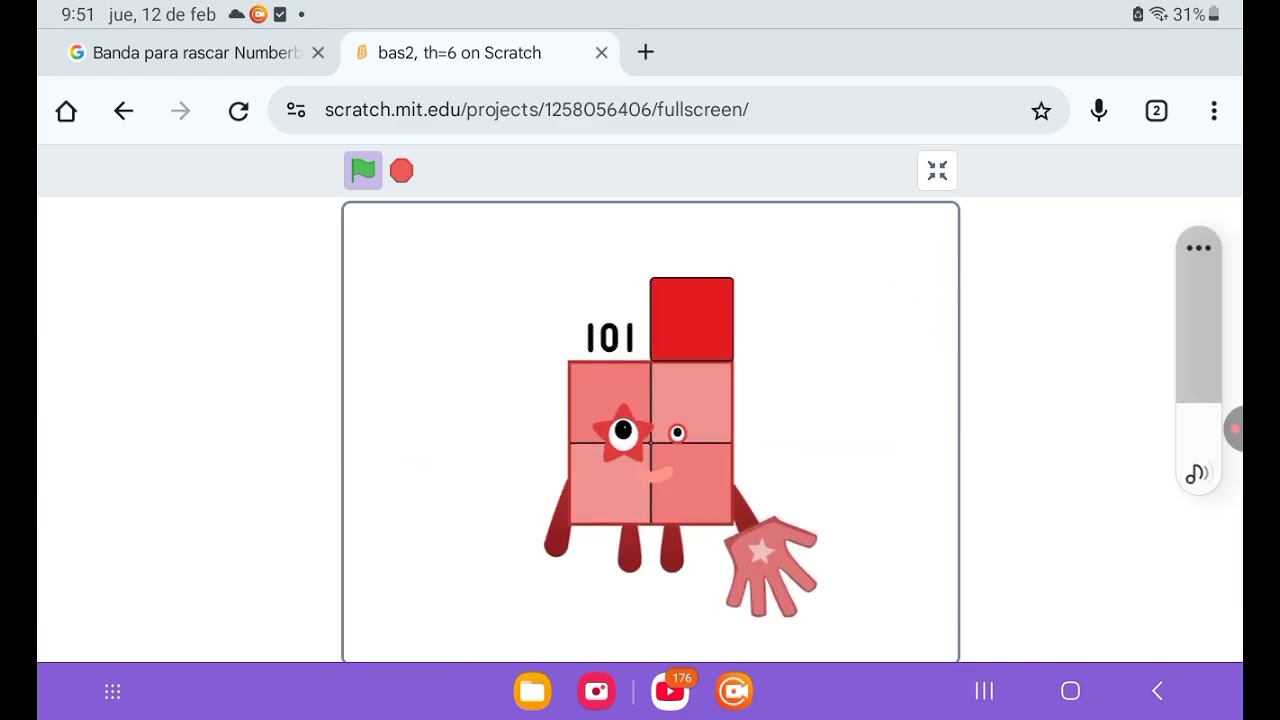The width and height of the screenshot is (1280, 720).
Task: Open the orange screen recorder app
Action: point(734,691)
